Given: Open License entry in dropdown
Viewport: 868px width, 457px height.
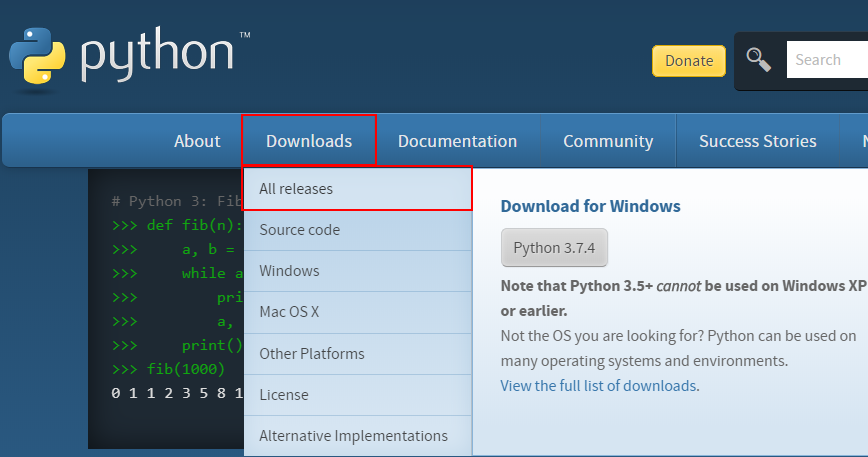Looking at the screenshot, I should (358, 395).
